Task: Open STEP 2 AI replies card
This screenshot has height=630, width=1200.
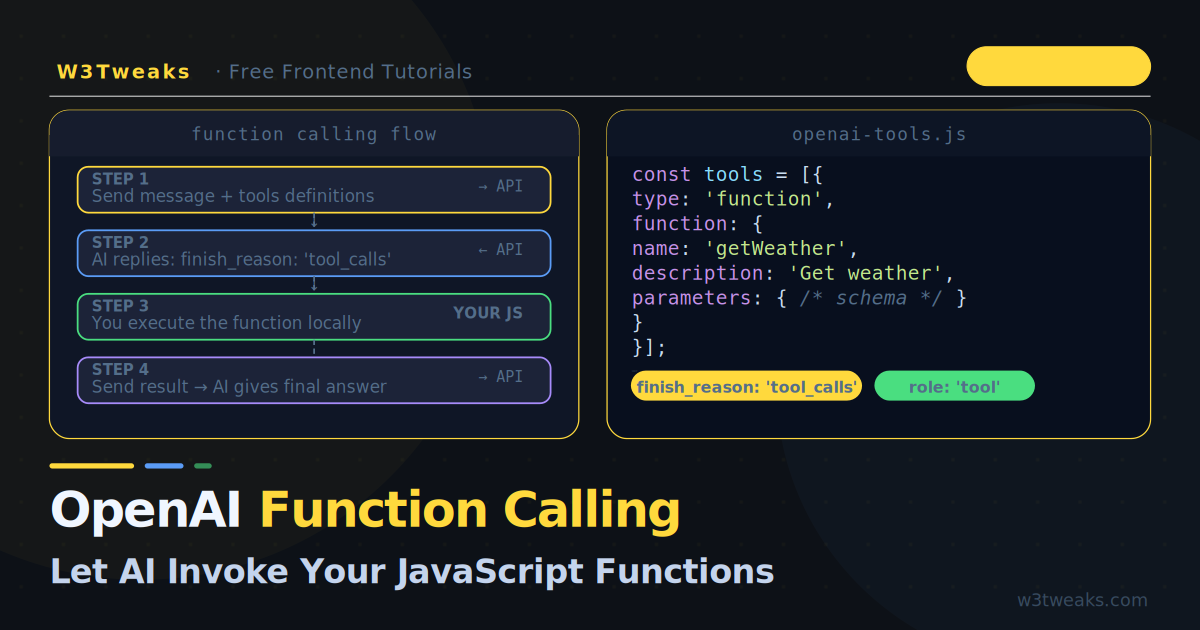Action: click(314, 253)
